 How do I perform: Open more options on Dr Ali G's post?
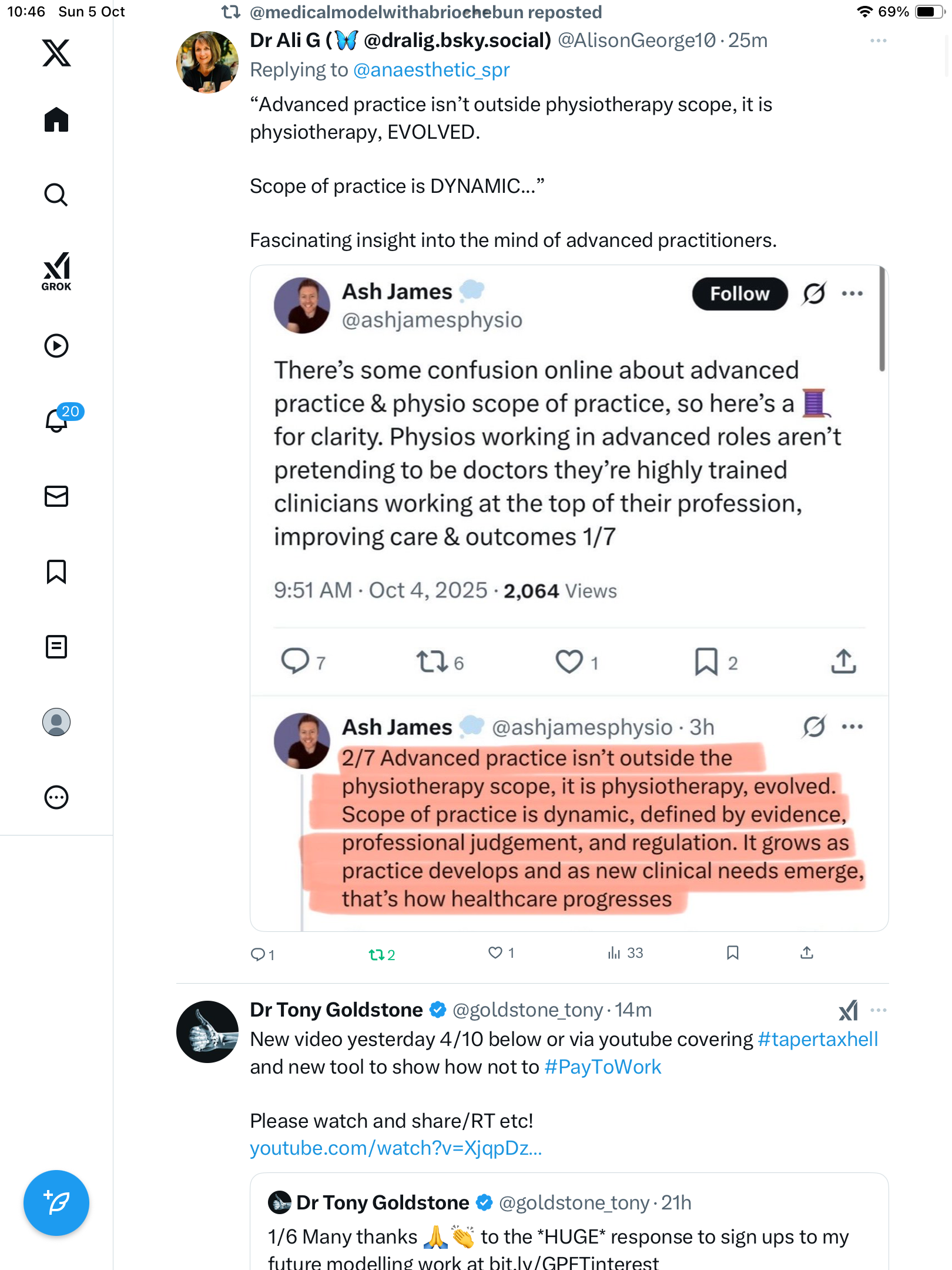878,41
